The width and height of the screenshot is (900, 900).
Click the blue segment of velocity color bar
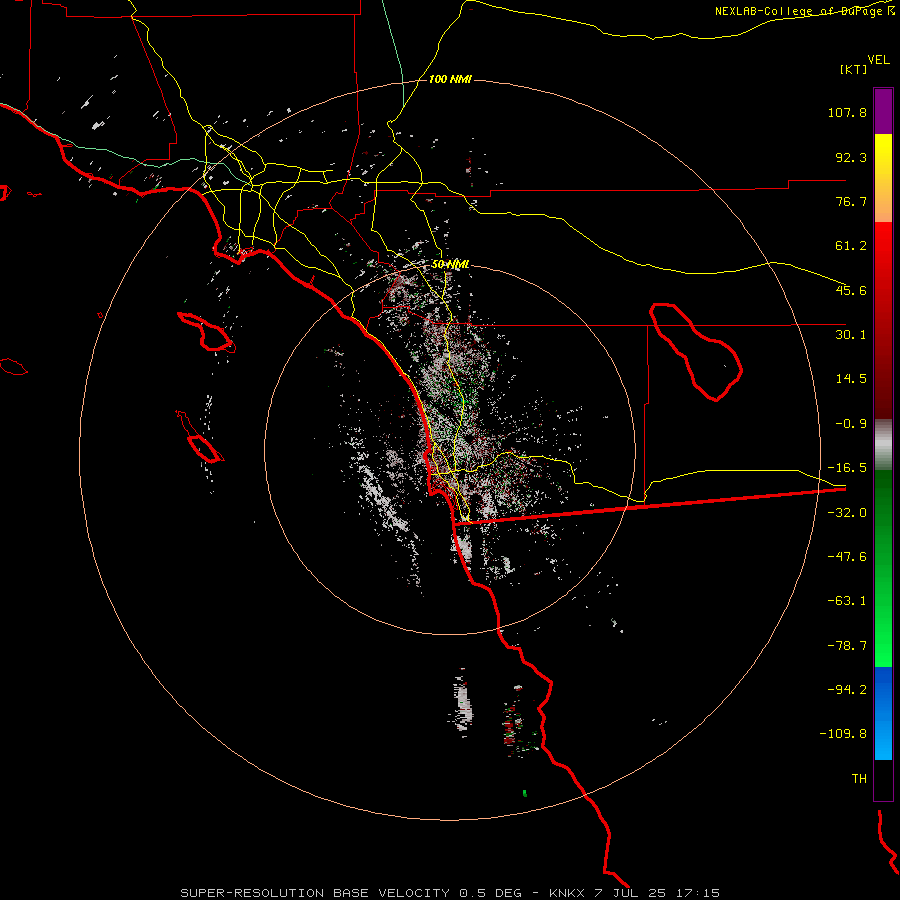(x=883, y=713)
